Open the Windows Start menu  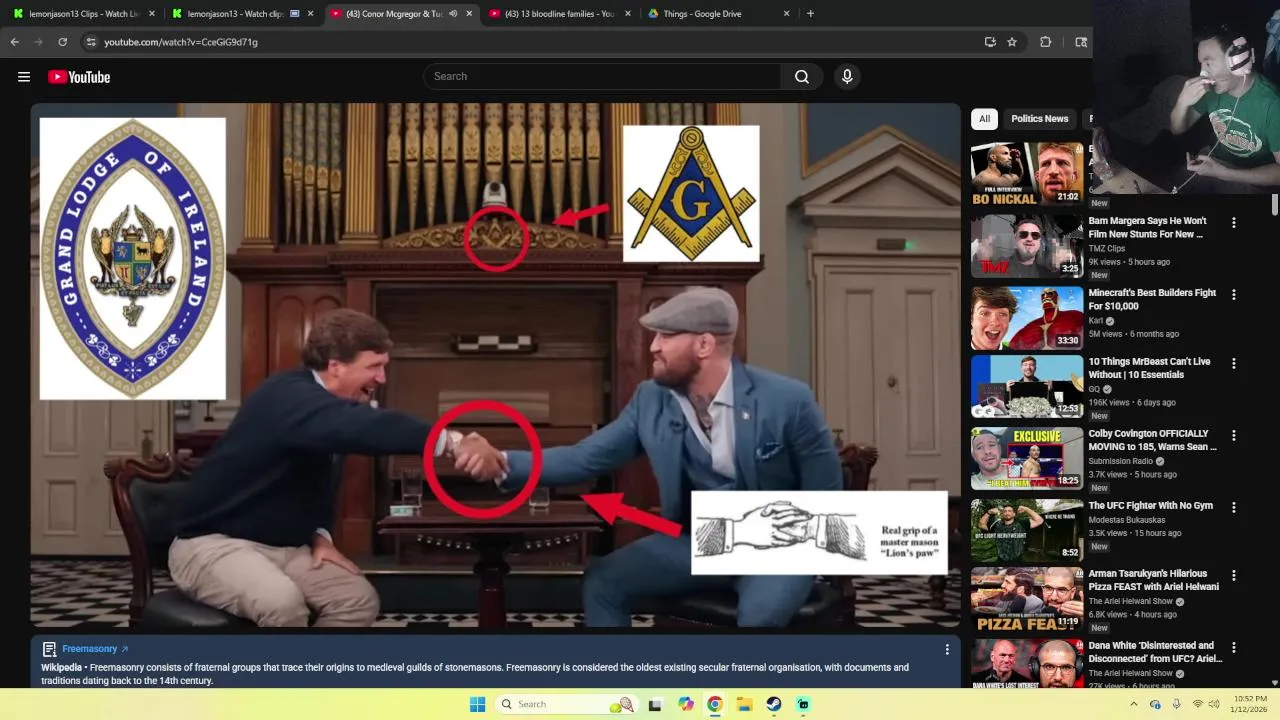[478, 704]
